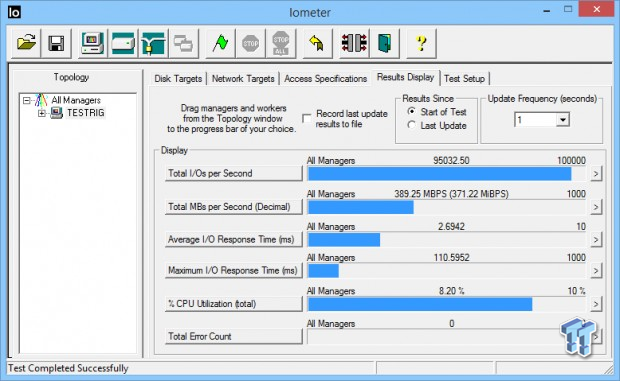Screen dimensions: 620x381
Task: Click the 95032.50 IOPS value
Action: click(451, 160)
